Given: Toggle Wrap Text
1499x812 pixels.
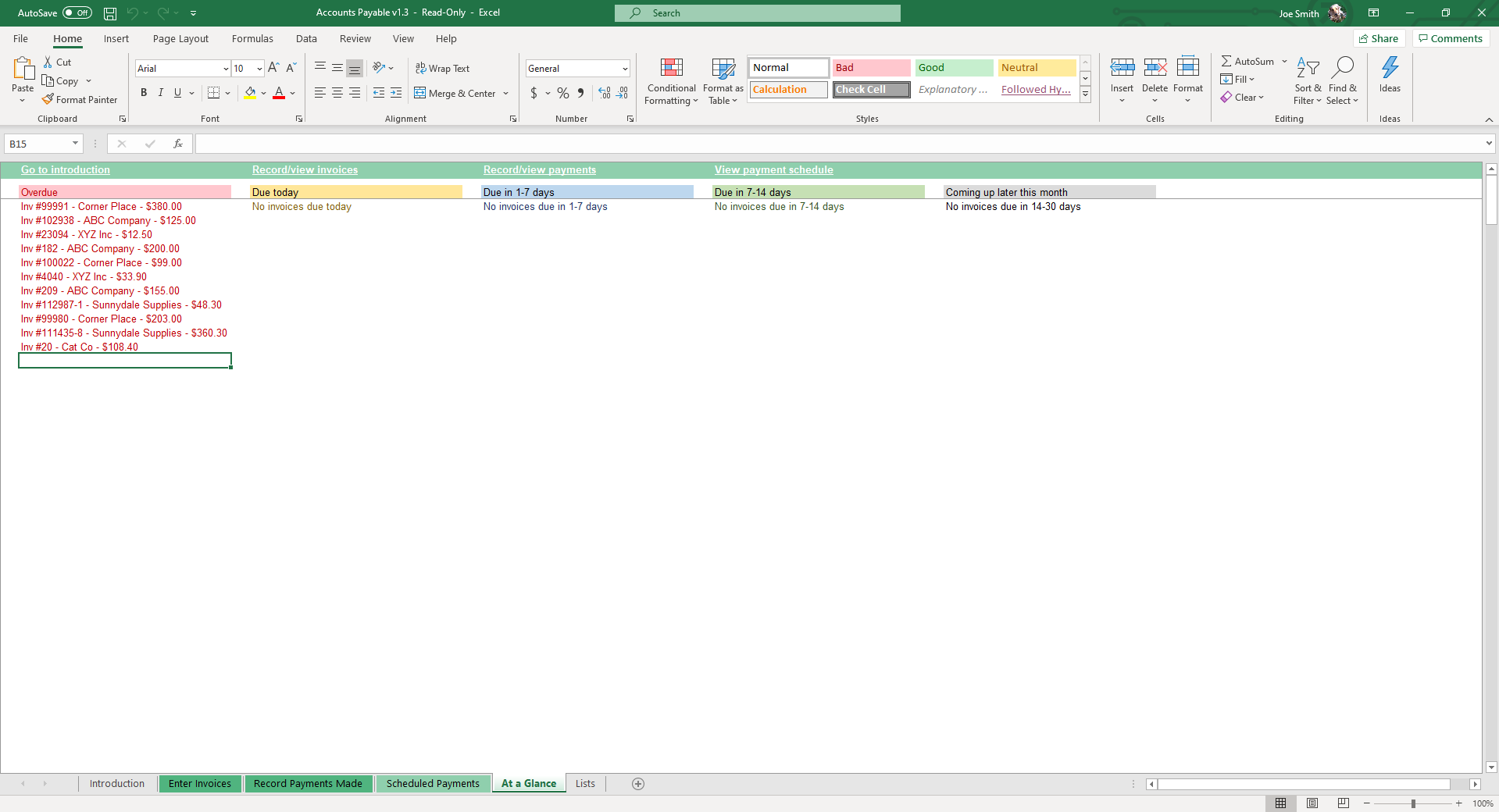Looking at the screenshot, I should [442, 69].
